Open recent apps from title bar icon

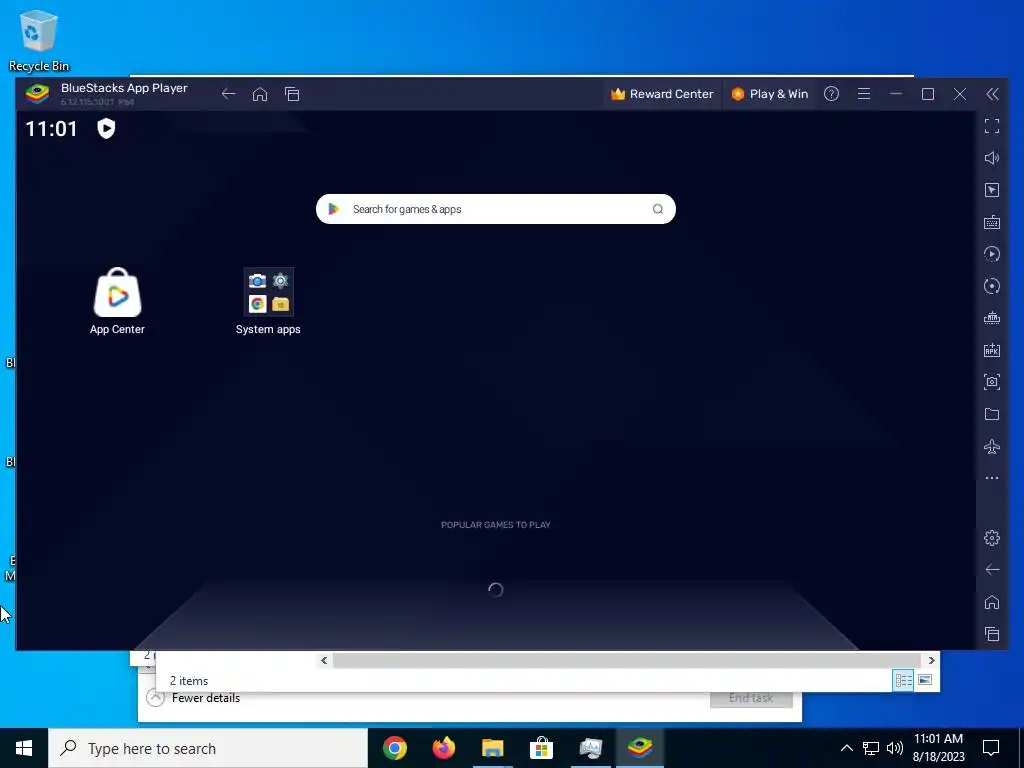click(x=292, y=94)
